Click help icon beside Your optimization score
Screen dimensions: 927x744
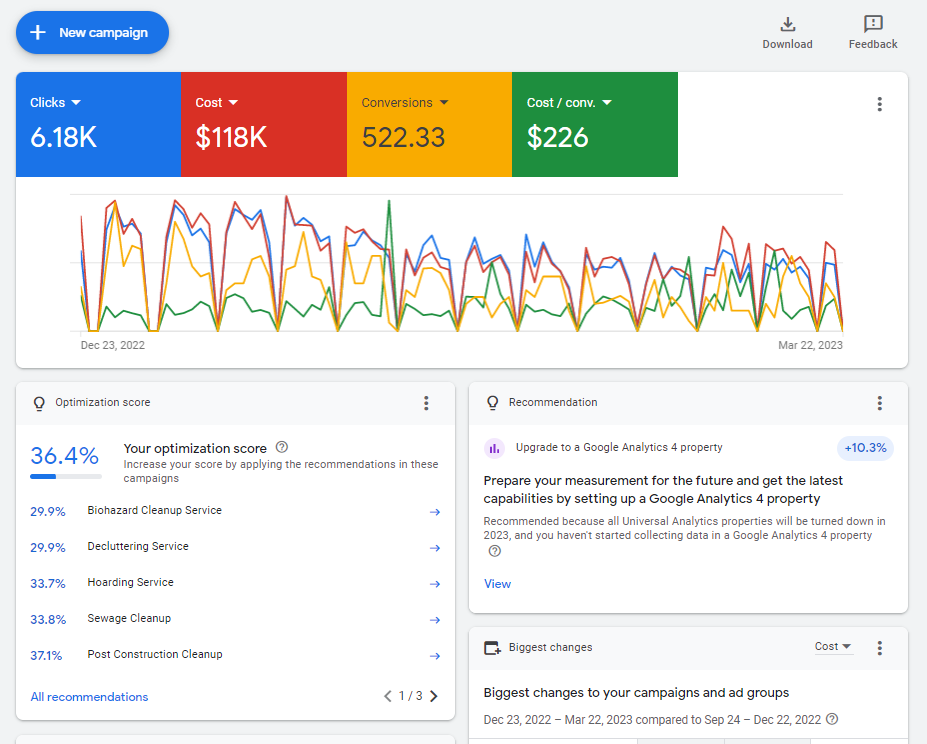coord(282,447)
